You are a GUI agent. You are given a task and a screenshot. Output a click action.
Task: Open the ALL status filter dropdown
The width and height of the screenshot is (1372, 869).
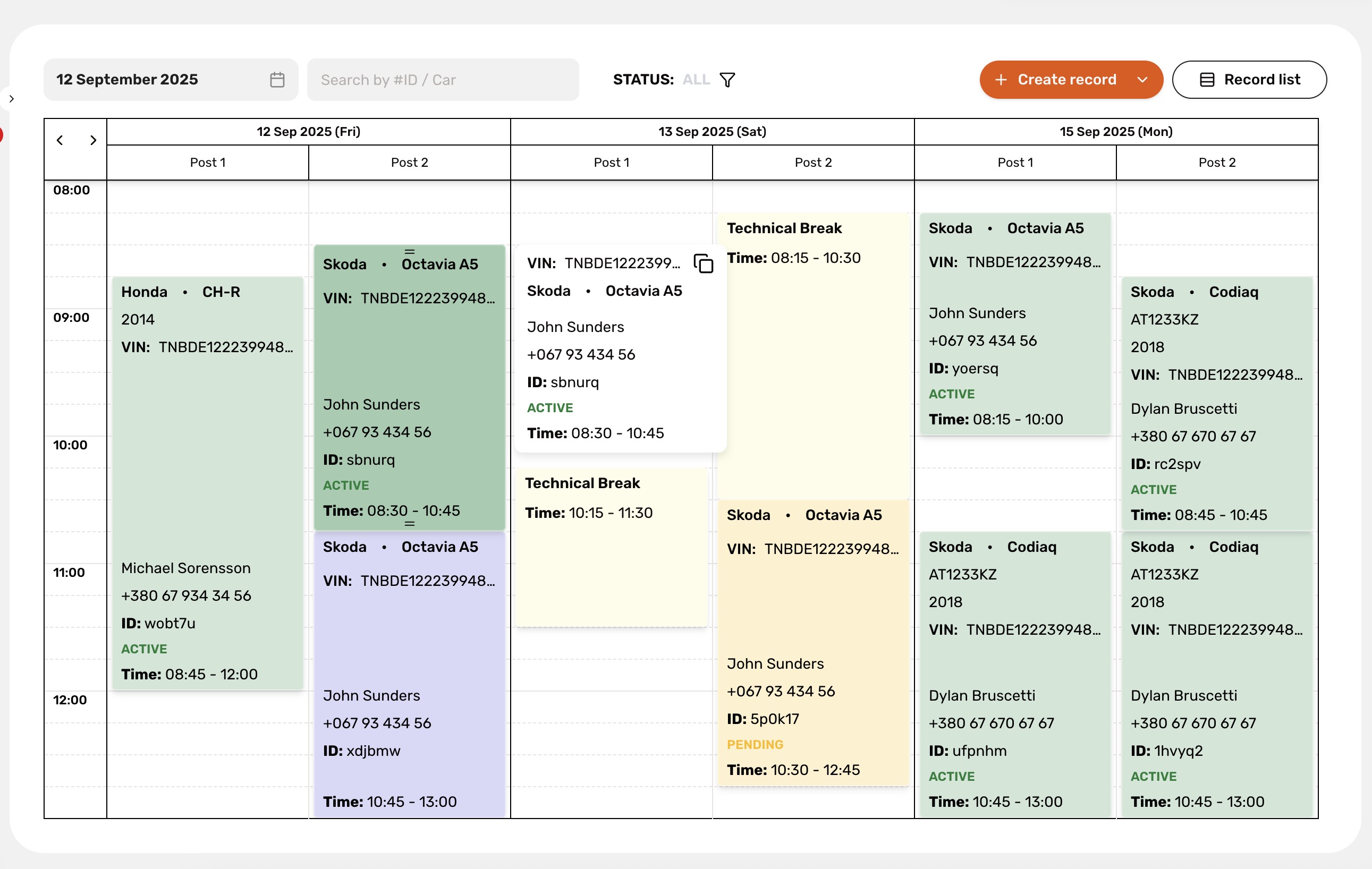click(696, 80)
